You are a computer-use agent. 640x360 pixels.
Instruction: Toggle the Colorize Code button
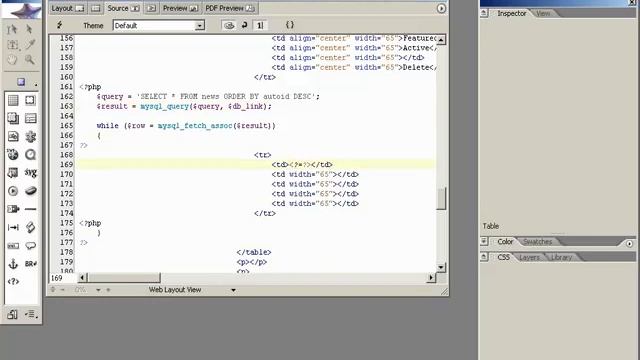pyautogui.click(x=229, y=25)
